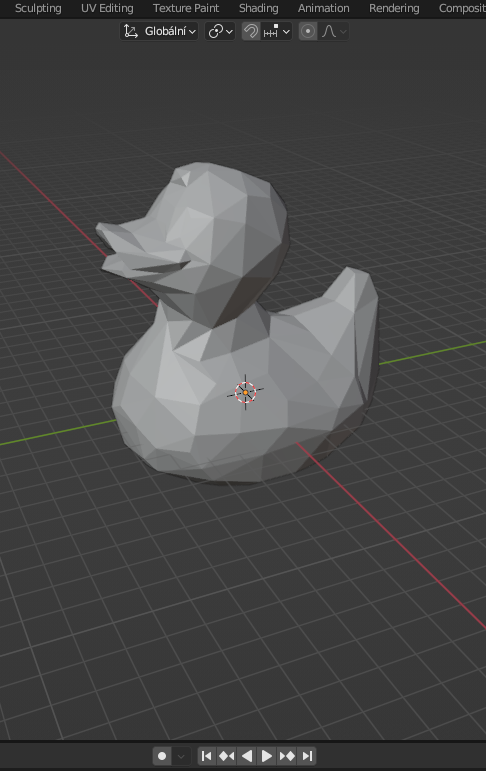
Task: Jump to the previous keyframe
Action: 227,756
